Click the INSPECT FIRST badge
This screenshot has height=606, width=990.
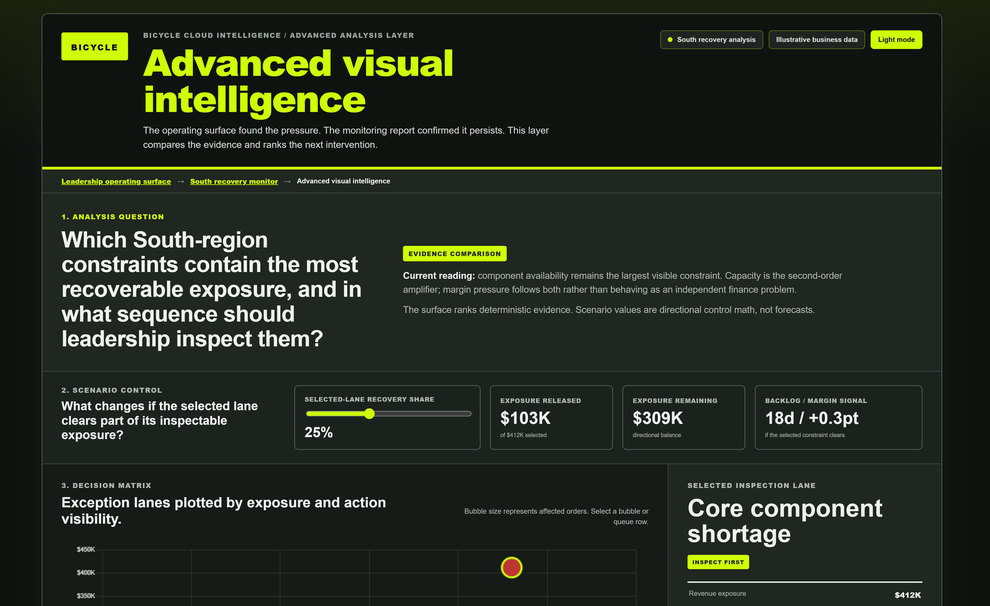coord(718,562)
